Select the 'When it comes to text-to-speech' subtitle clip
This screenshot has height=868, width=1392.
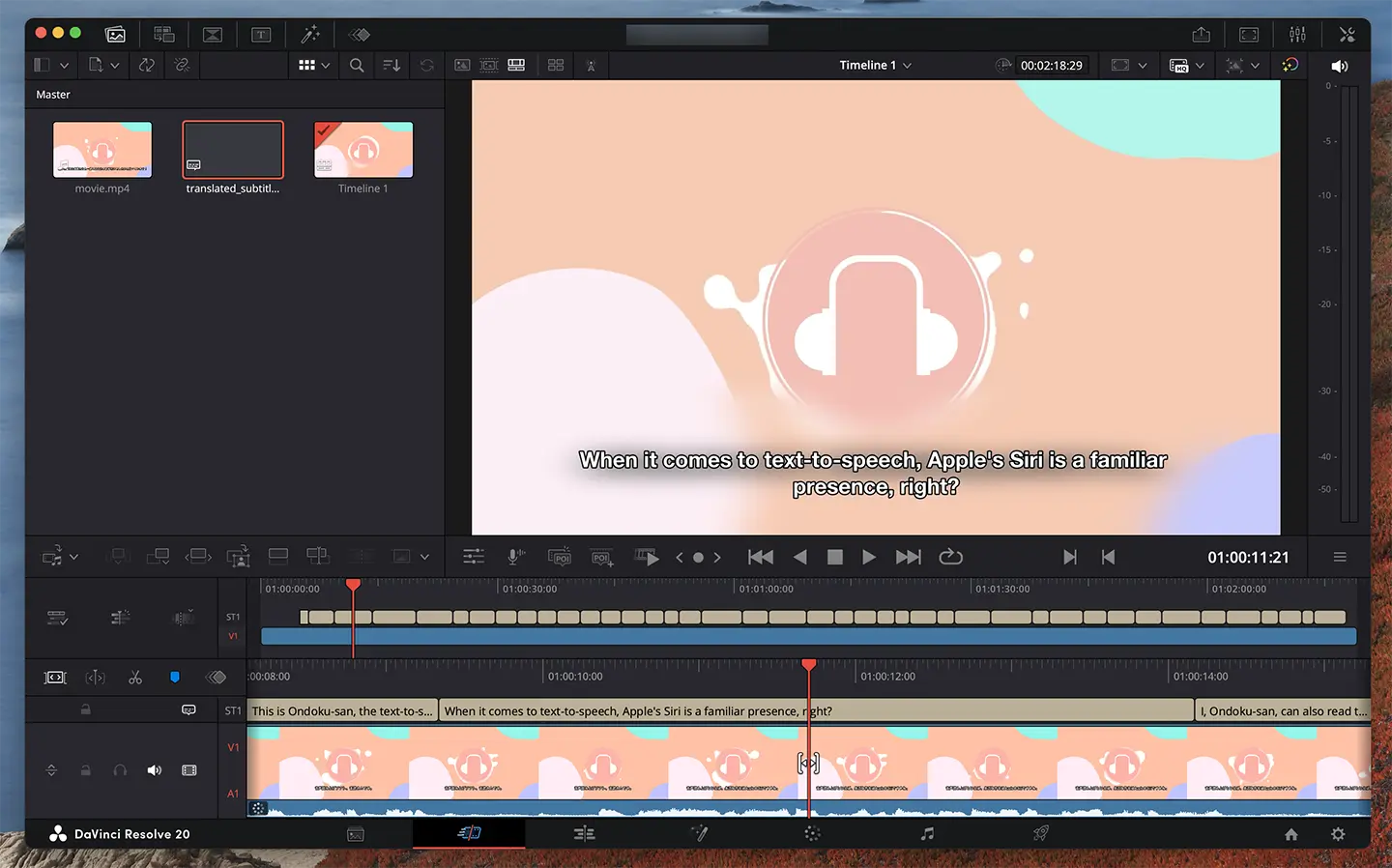point(817,710)
